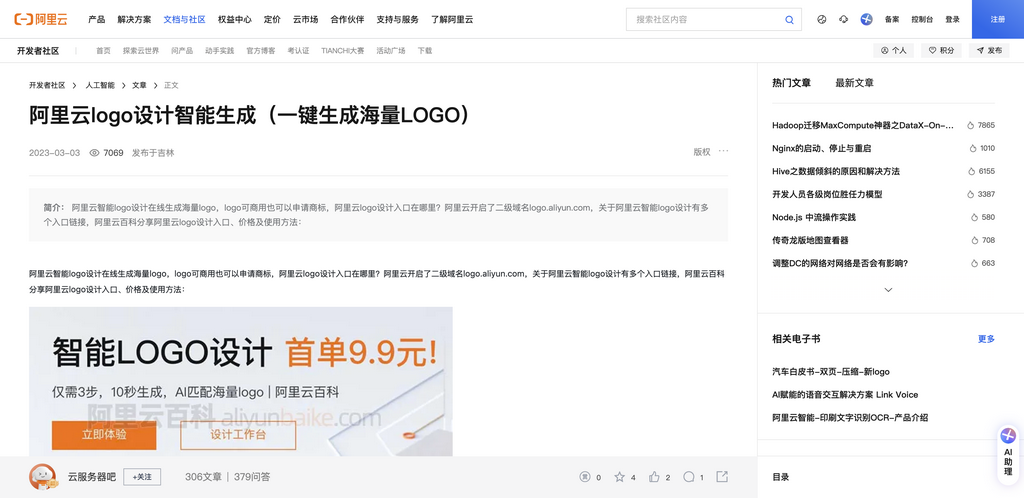Image resolution: width=1024 pixels, height=498 pixels.
Task: Open AI赋能的语音交互解决方案 Link Voice
Action: pyautogui.click(x=845, y=394)
